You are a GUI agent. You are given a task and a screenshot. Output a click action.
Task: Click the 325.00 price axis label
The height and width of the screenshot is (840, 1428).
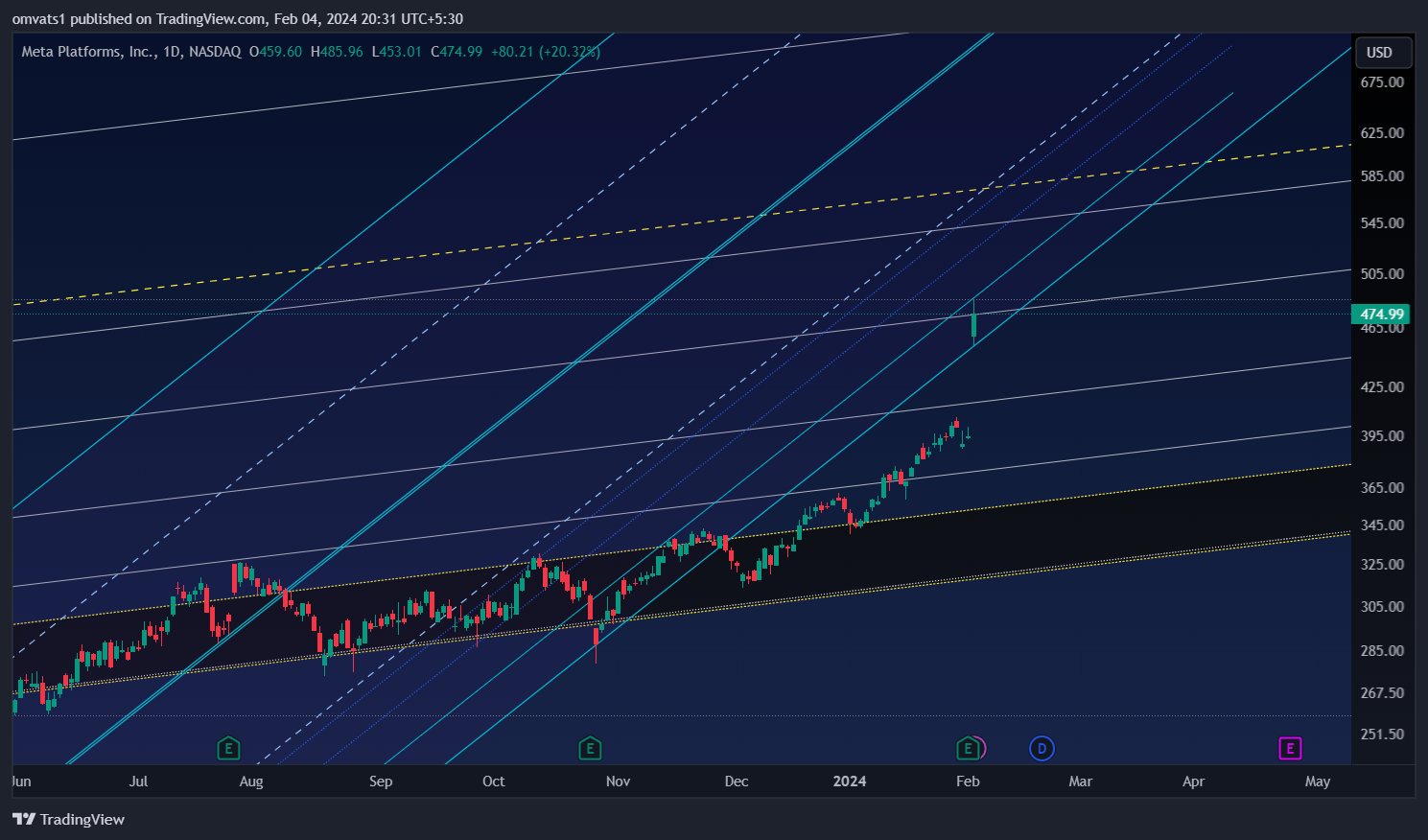point(1382,565)
